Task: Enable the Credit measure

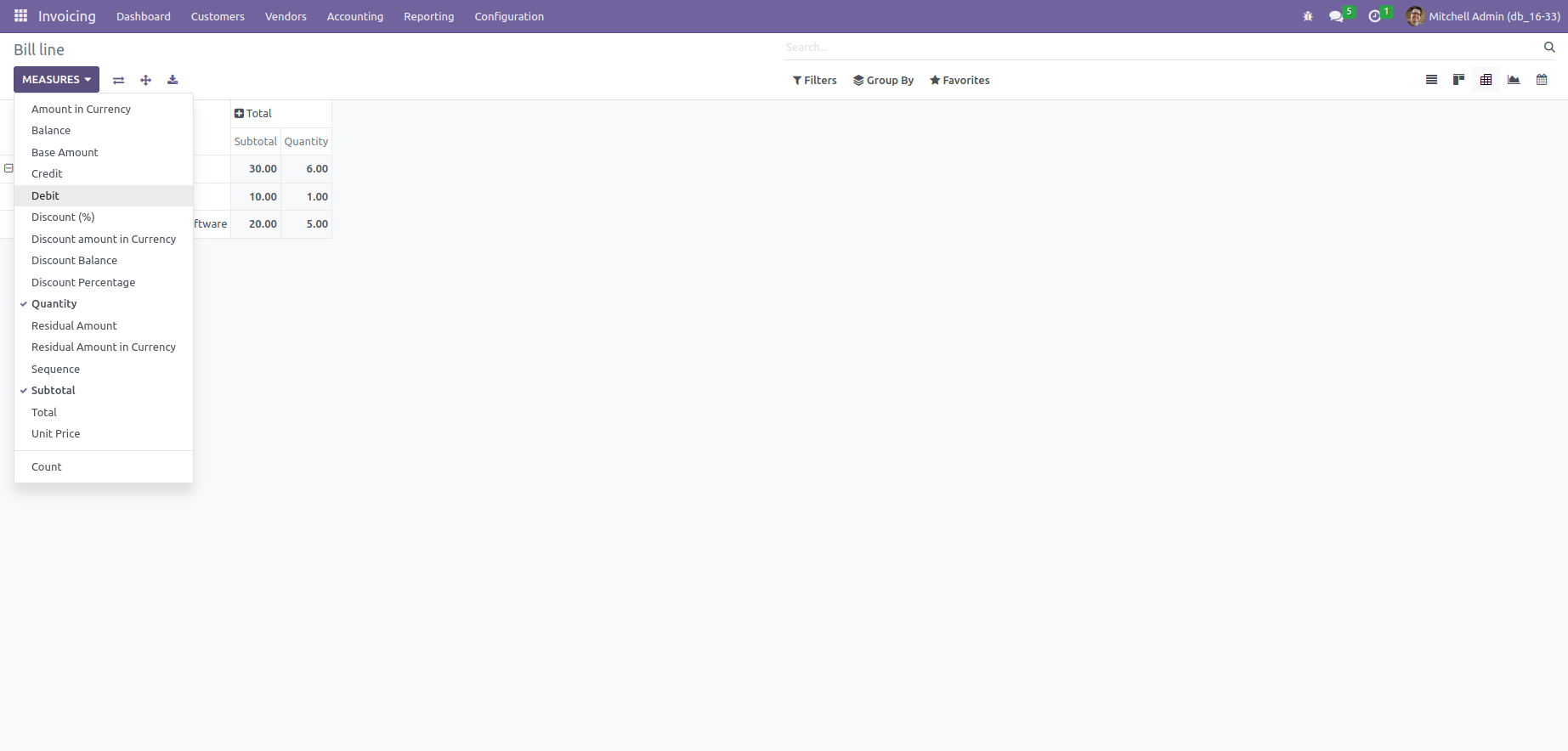Action: point(104,173)
